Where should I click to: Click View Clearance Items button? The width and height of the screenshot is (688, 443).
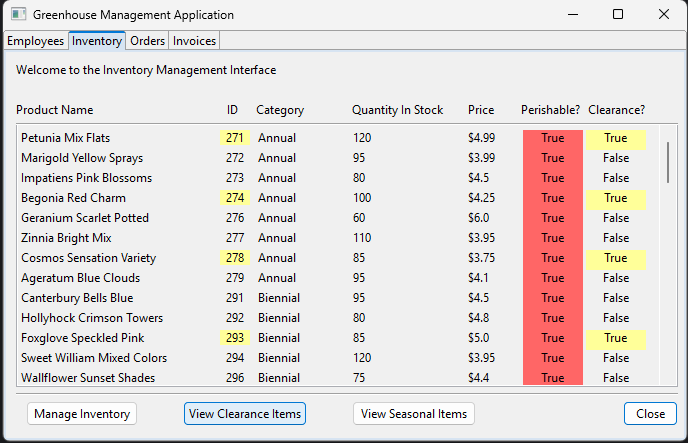coord(244,413)
